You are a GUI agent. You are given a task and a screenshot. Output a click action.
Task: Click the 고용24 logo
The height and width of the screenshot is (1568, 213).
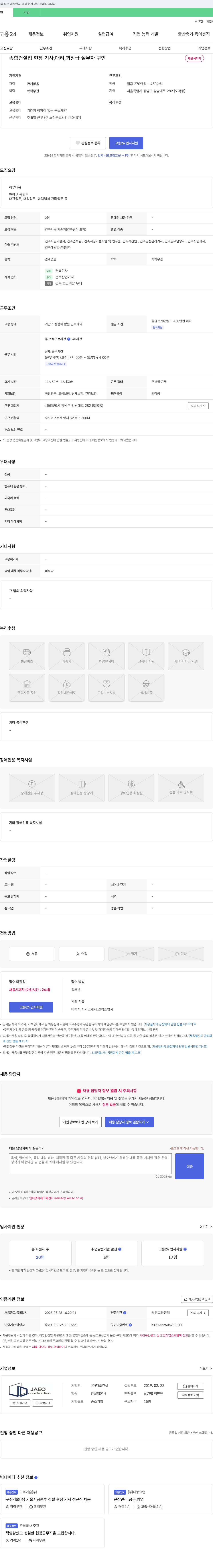(8, 34)
